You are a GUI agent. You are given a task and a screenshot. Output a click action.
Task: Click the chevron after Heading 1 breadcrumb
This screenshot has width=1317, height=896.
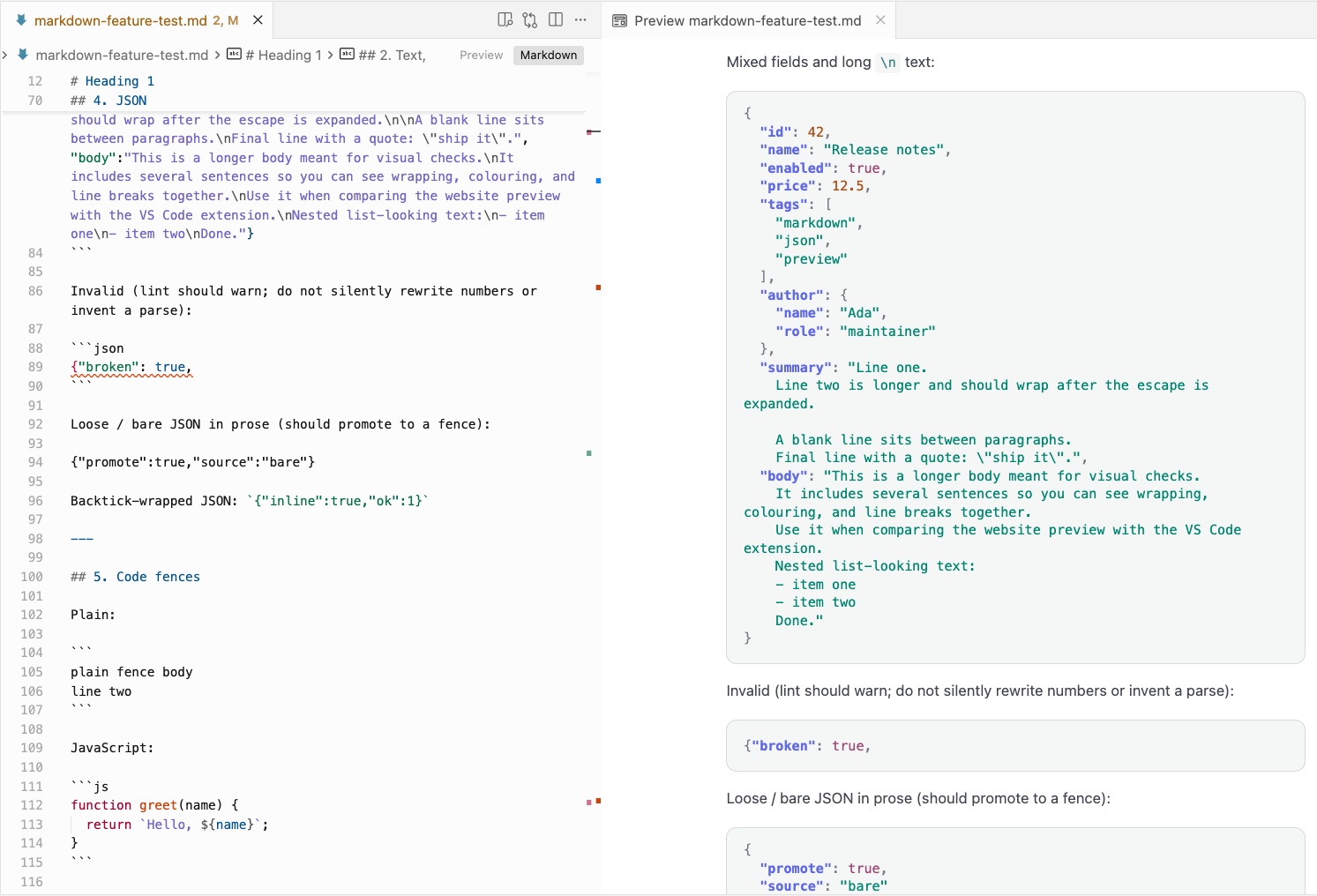click(330, 55)
